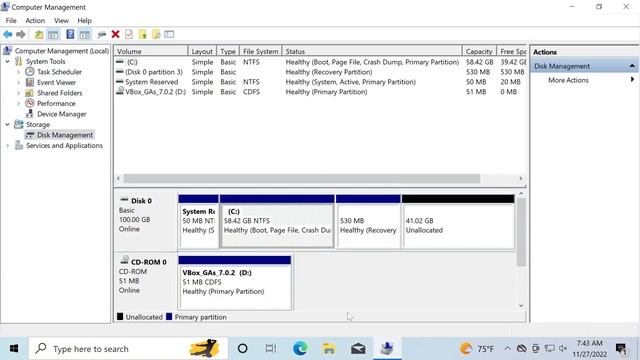The width and height of the screenshot is (640, 360).
Task: Click scroll-right arrow of volume list
Action: [x=521, y=179]
